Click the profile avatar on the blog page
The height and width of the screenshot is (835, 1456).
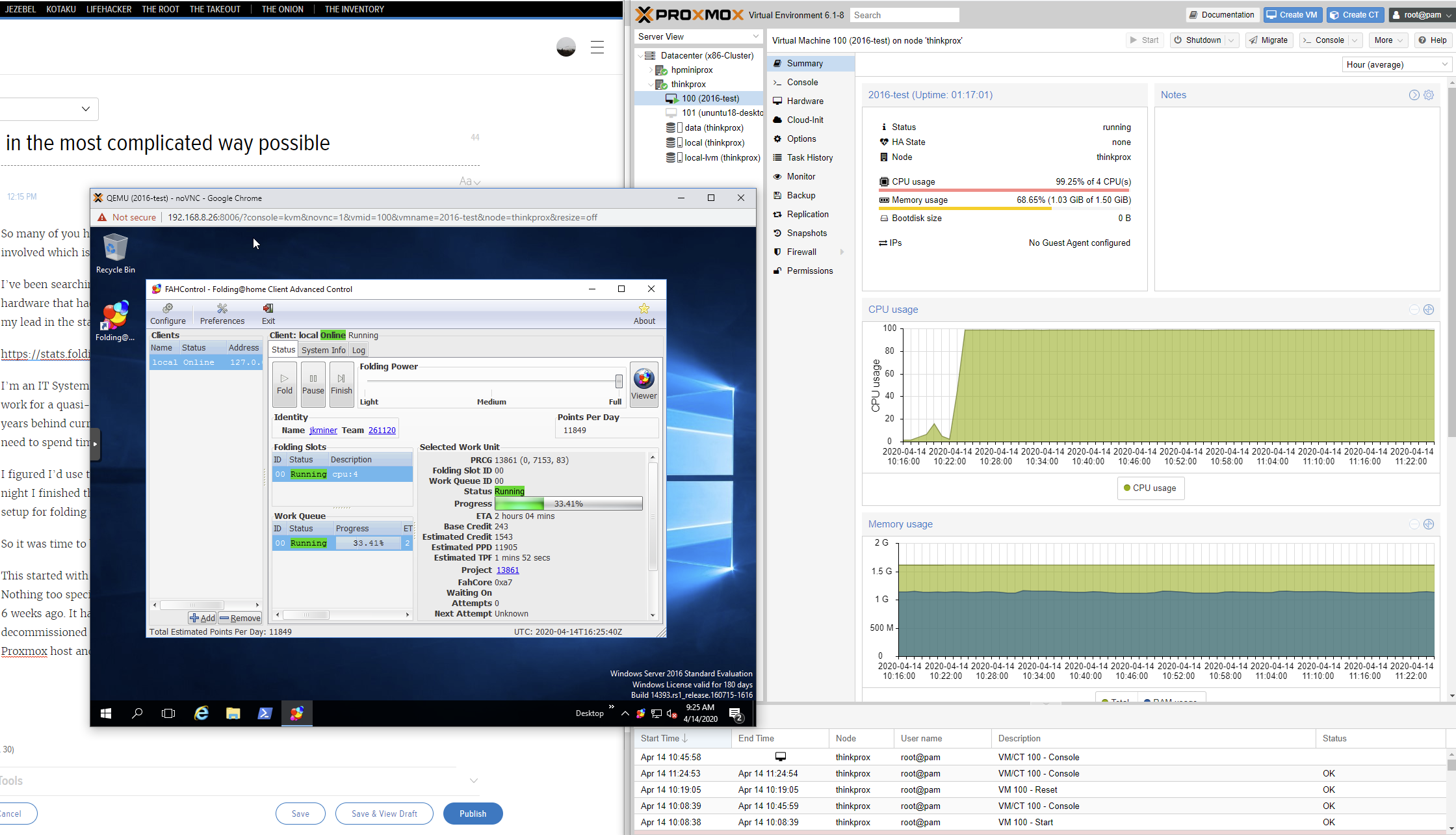tap(566, 47)
